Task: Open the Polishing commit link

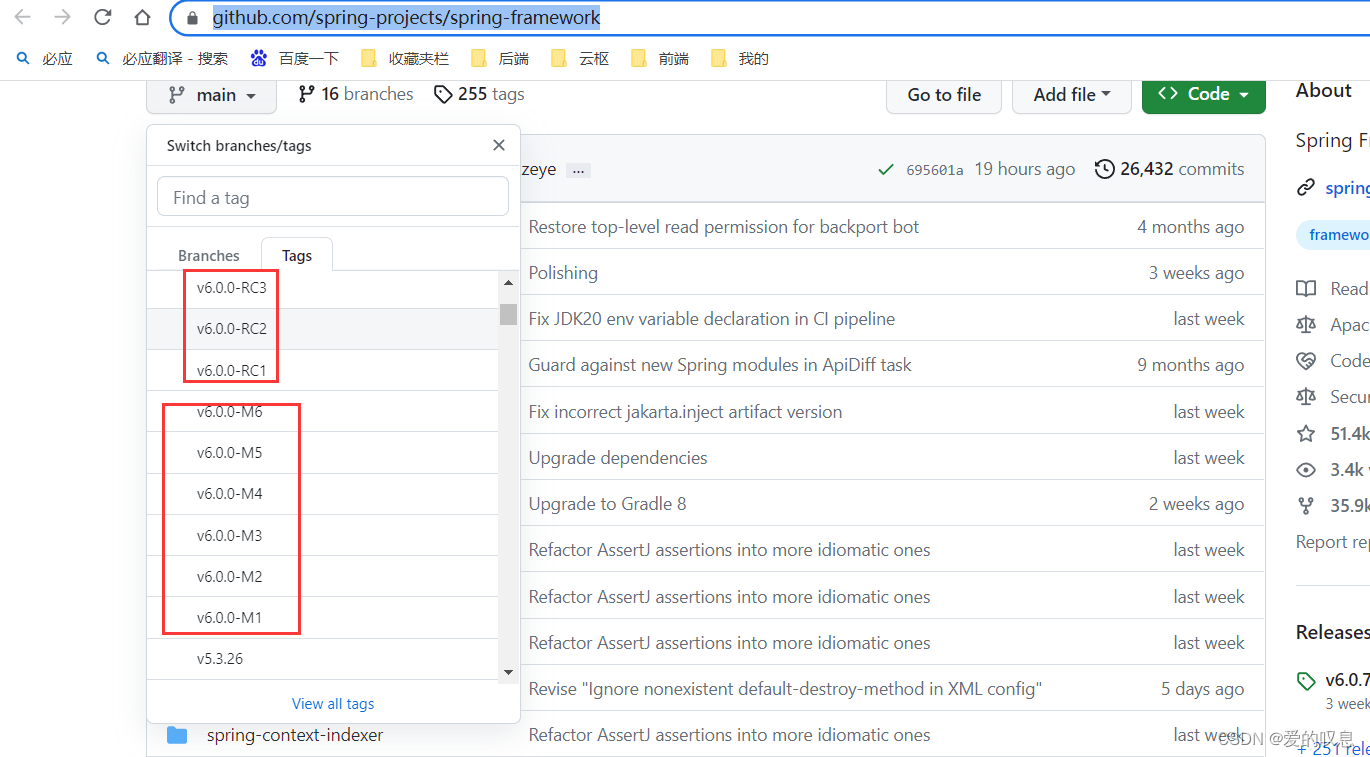Action: (x=563, y=273)
